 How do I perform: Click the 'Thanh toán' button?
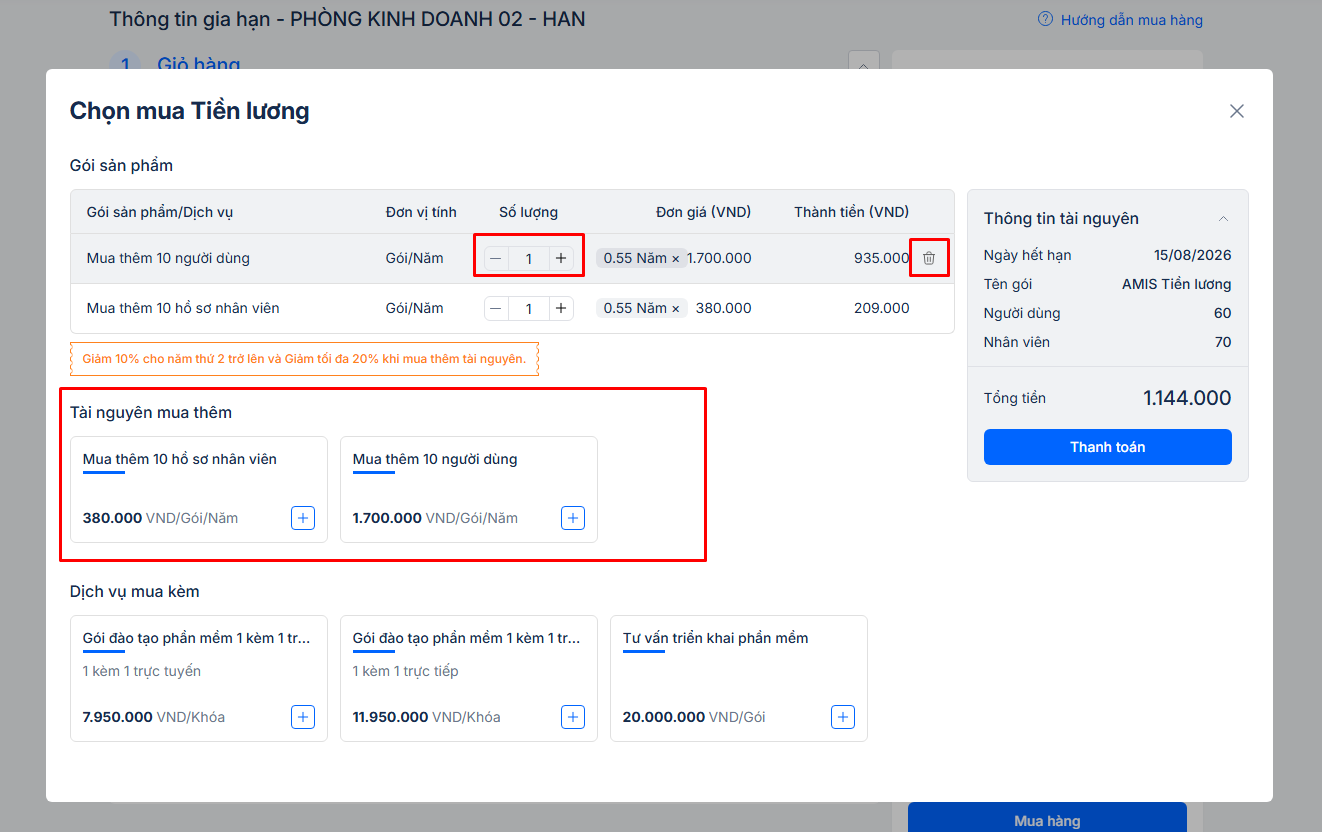click(x=1107, y=447)
